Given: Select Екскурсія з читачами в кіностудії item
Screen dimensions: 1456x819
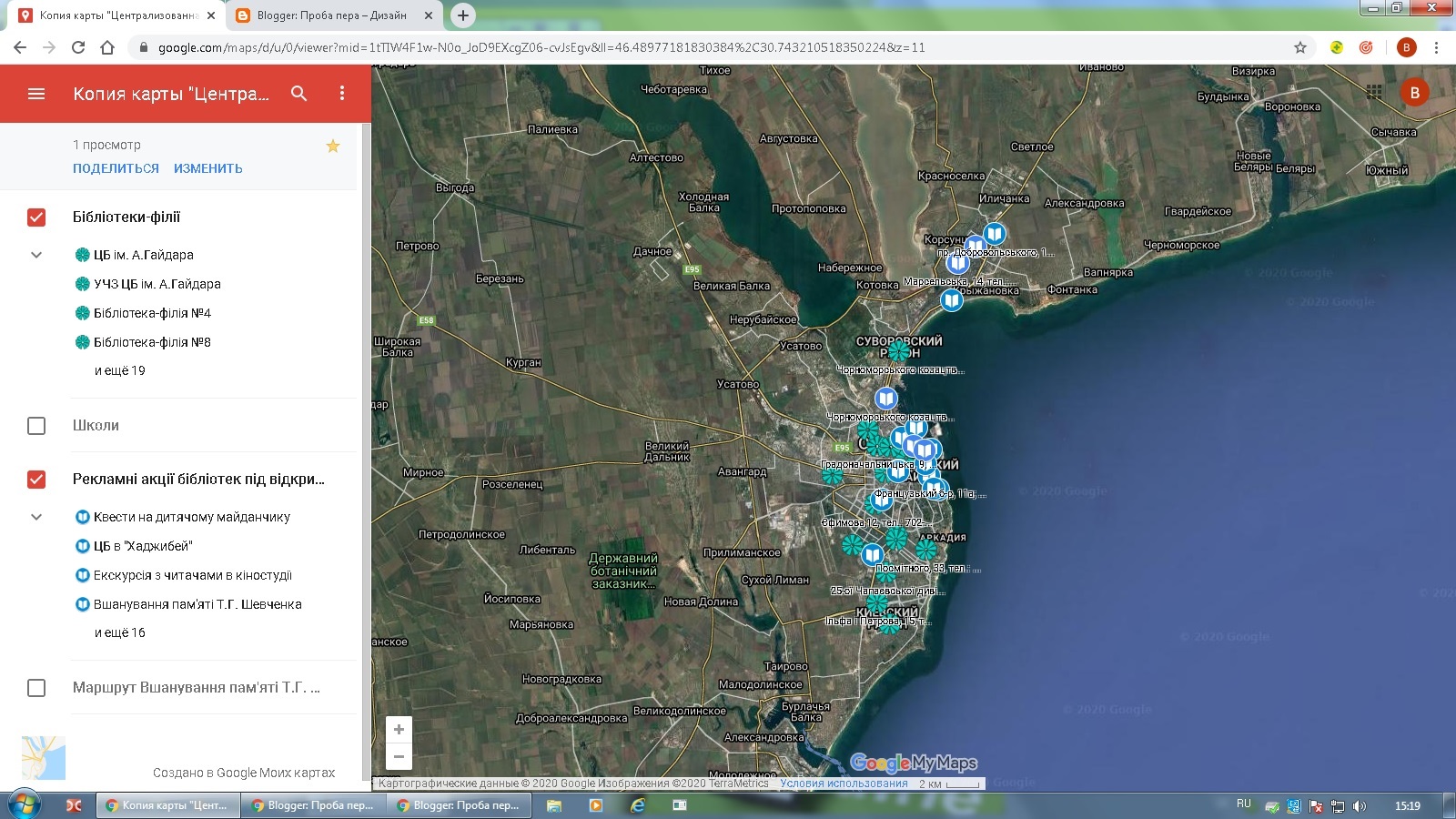Looking at the screenshot, I should tap(192, 575).
